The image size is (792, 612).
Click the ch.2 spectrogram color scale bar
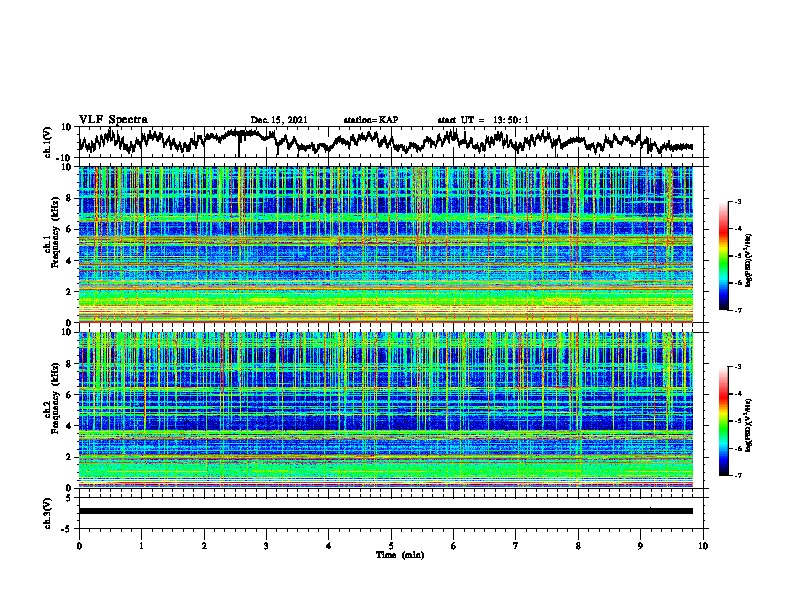pyautogui.click(x=723, y=421)
